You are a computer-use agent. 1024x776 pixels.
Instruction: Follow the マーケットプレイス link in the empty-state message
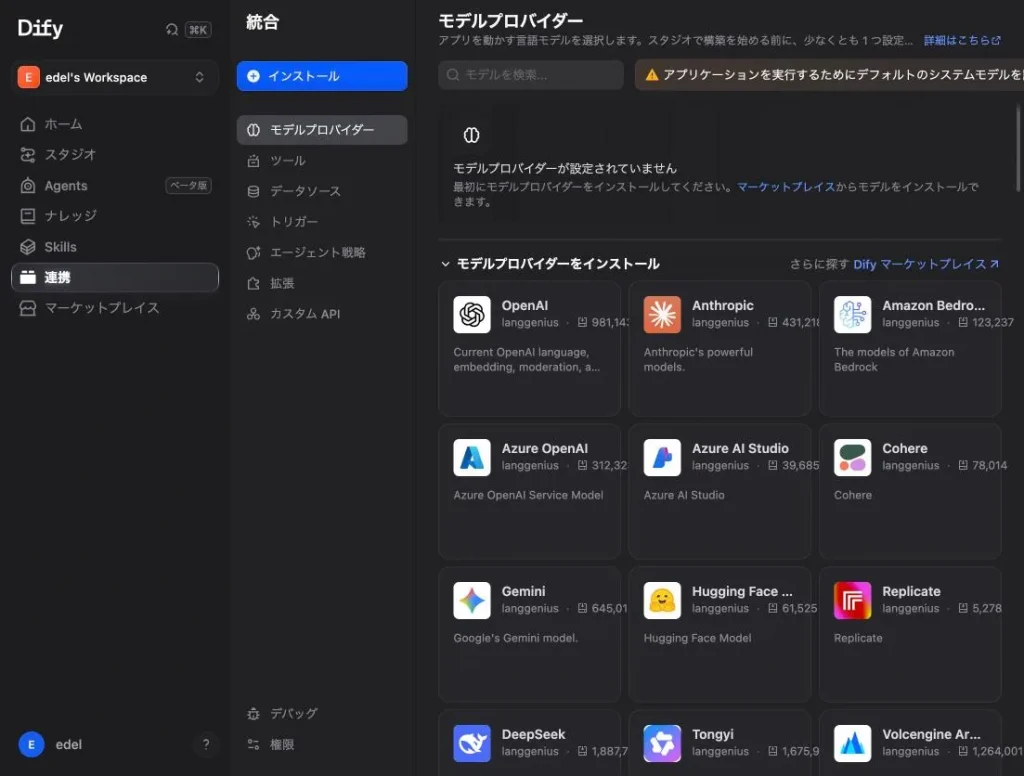(786, 187)
